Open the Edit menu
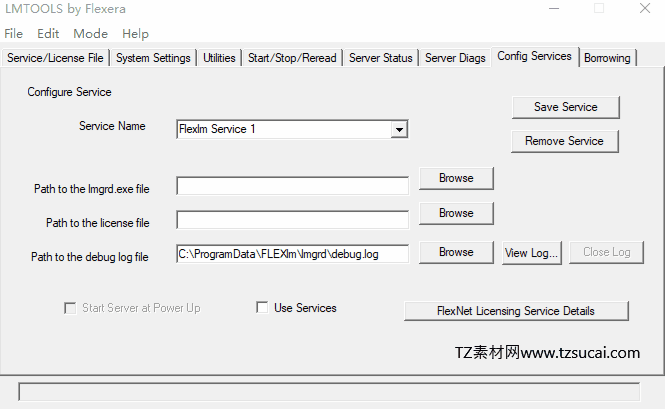 pos(48,34)
